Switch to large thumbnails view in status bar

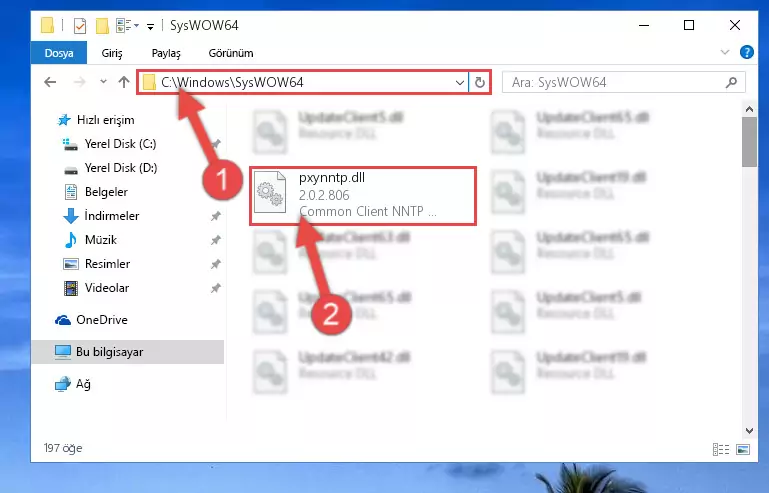click(x=743, y=449)
